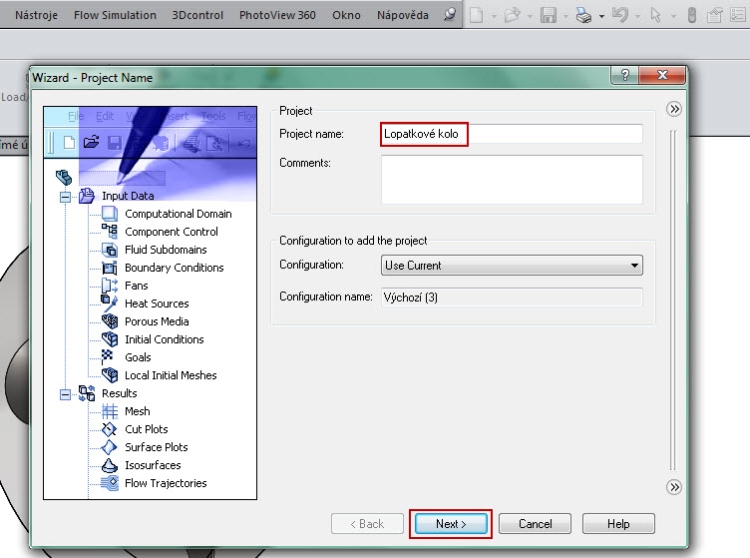Screen dimensions: 750x558
Task: Click the New document icon in top toolbar
Action: tap(476, 15)
